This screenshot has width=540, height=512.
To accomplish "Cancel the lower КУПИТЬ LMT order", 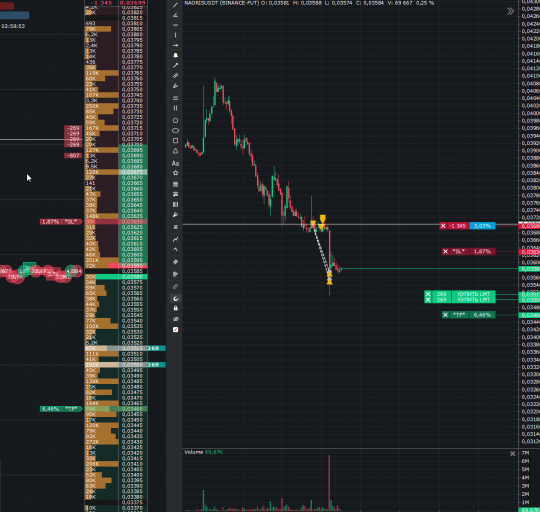I will [x=428, y=300].
